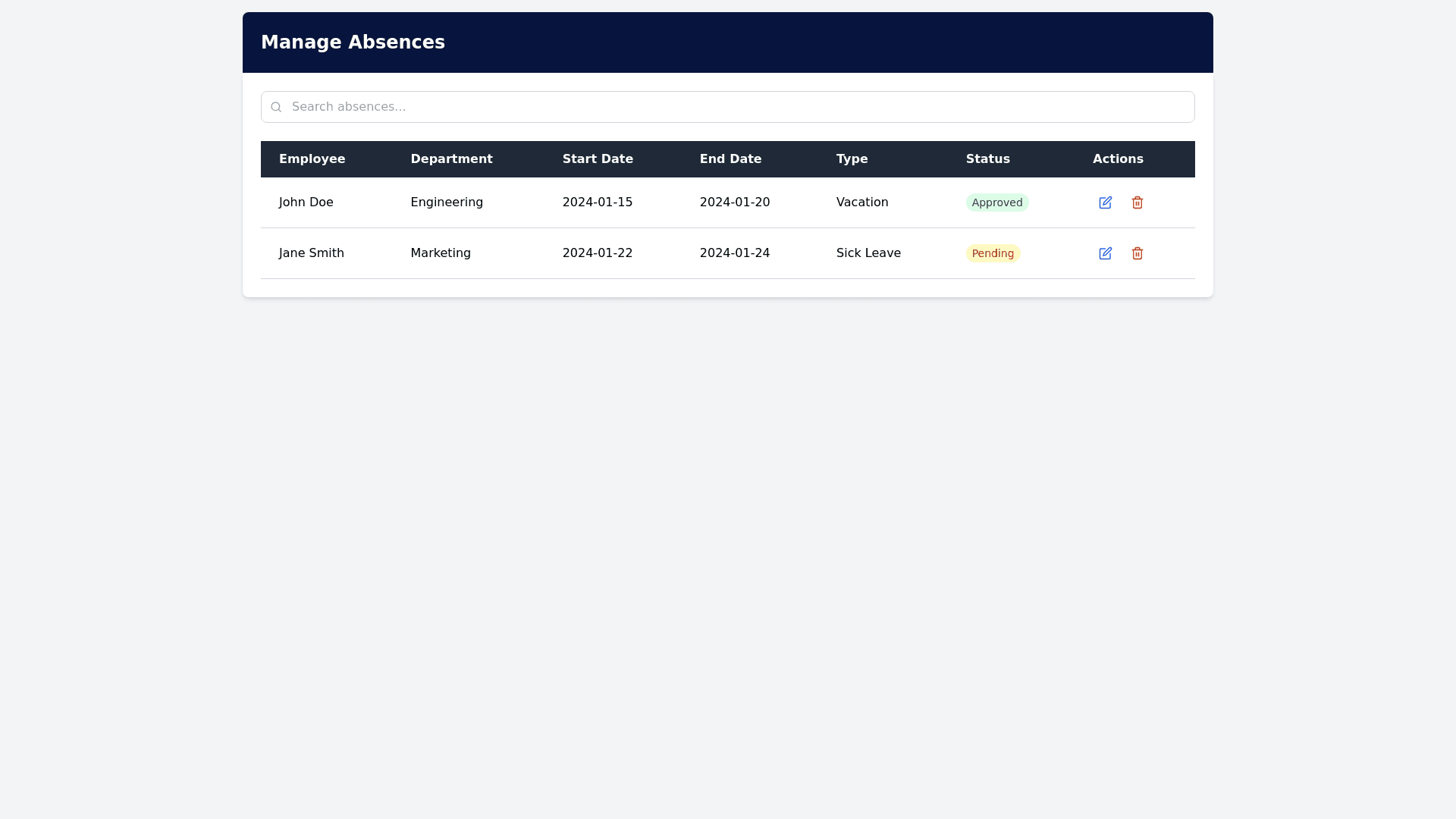Delete John Doe's absence entry
This screenshot has height=819, width=1456.
1137,202
